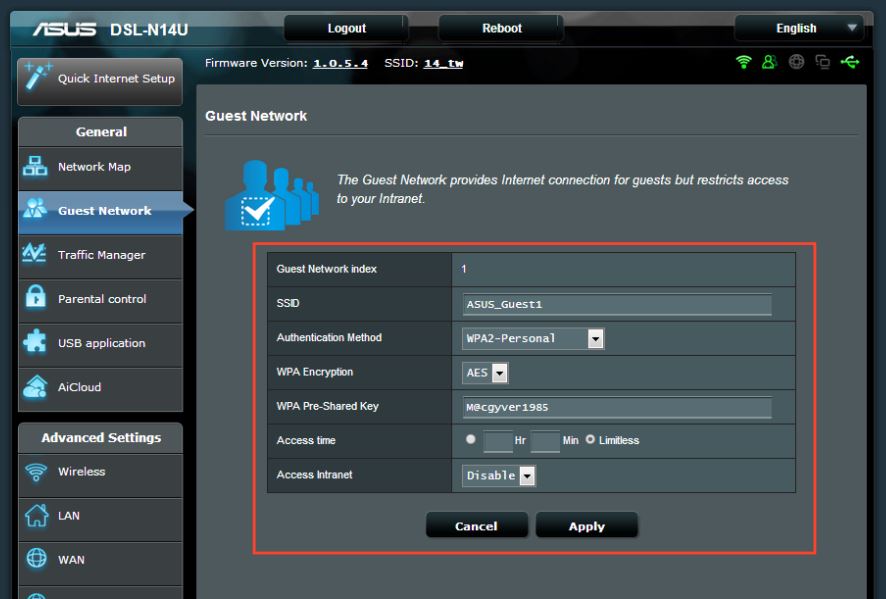The width and height of the screenshot is (886, 599).
Task: Open AiCloud menu item
Action: pyautogui.click(x=101, y=388)
